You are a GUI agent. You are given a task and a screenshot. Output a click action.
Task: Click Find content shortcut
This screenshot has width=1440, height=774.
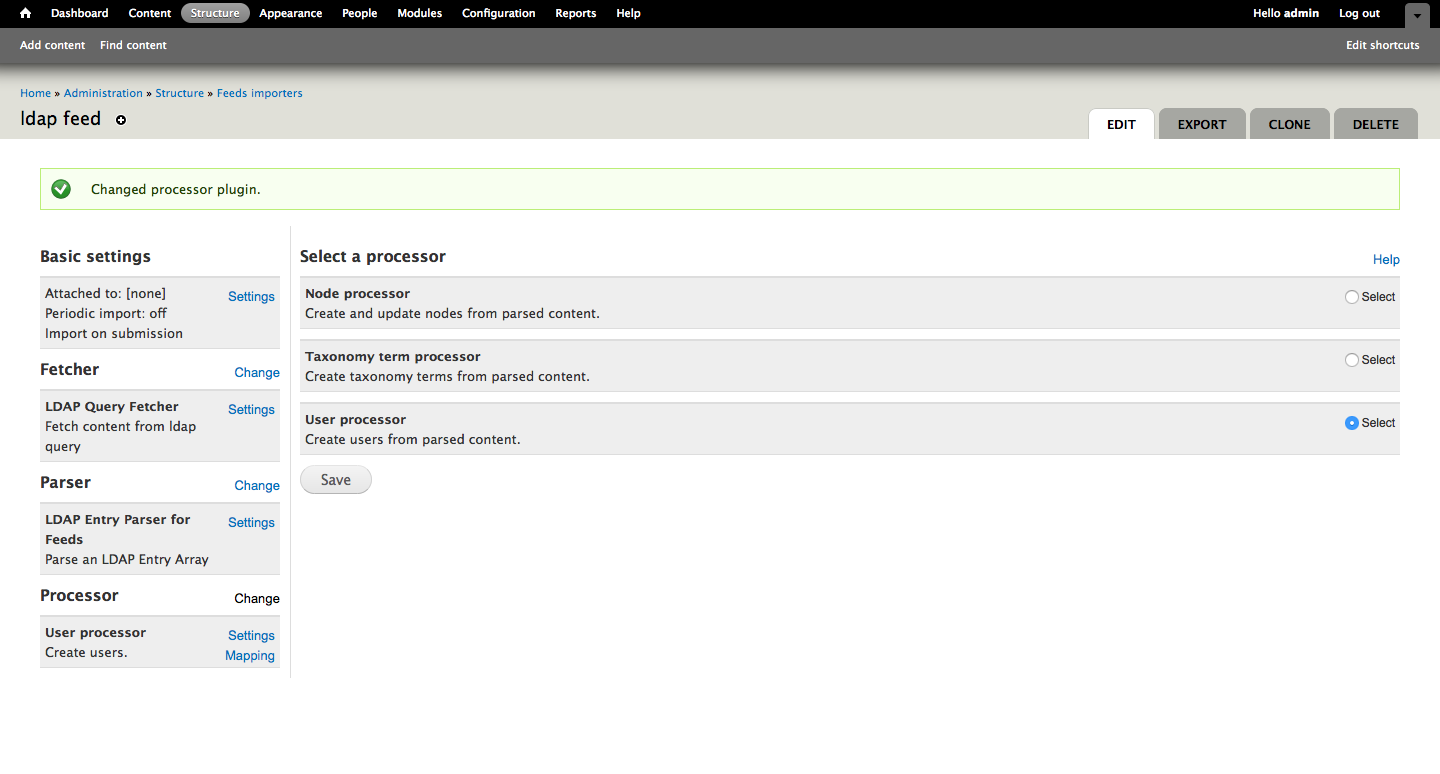click(133, 45)
